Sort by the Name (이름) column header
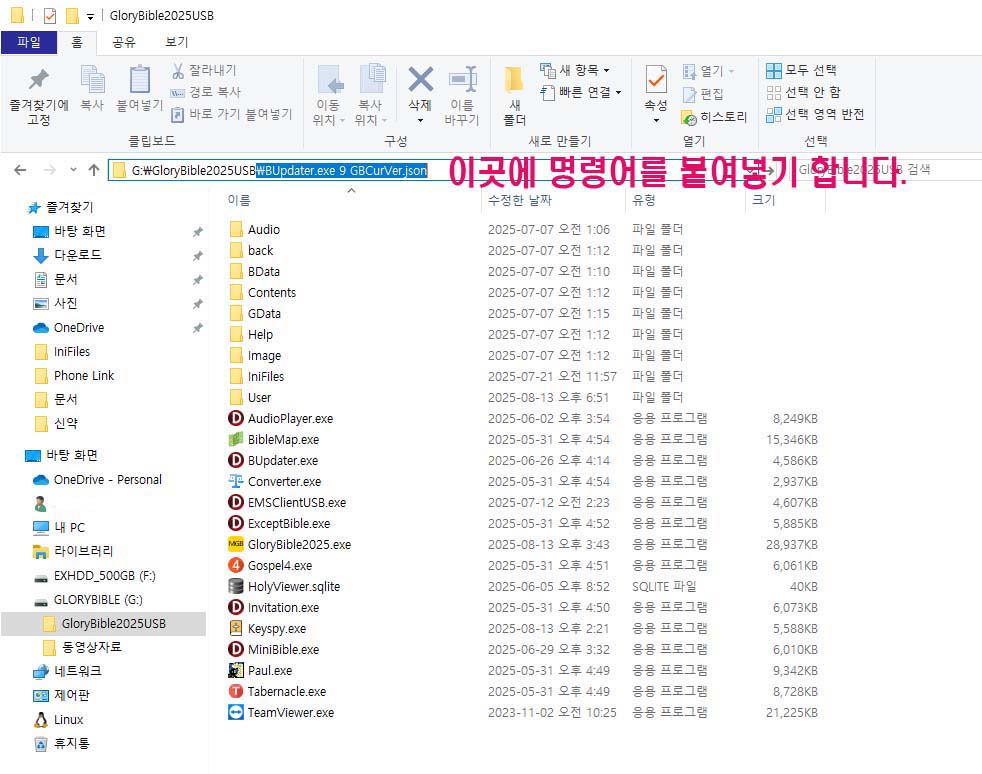 coord(239,200)
